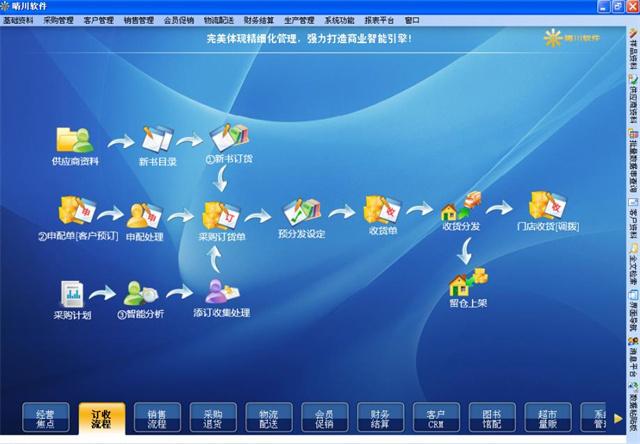The height and width of the screenshot is (444, 640).
Task: Launch the ①新书订货 new book ordering icon
Action: tap(229, 138)
